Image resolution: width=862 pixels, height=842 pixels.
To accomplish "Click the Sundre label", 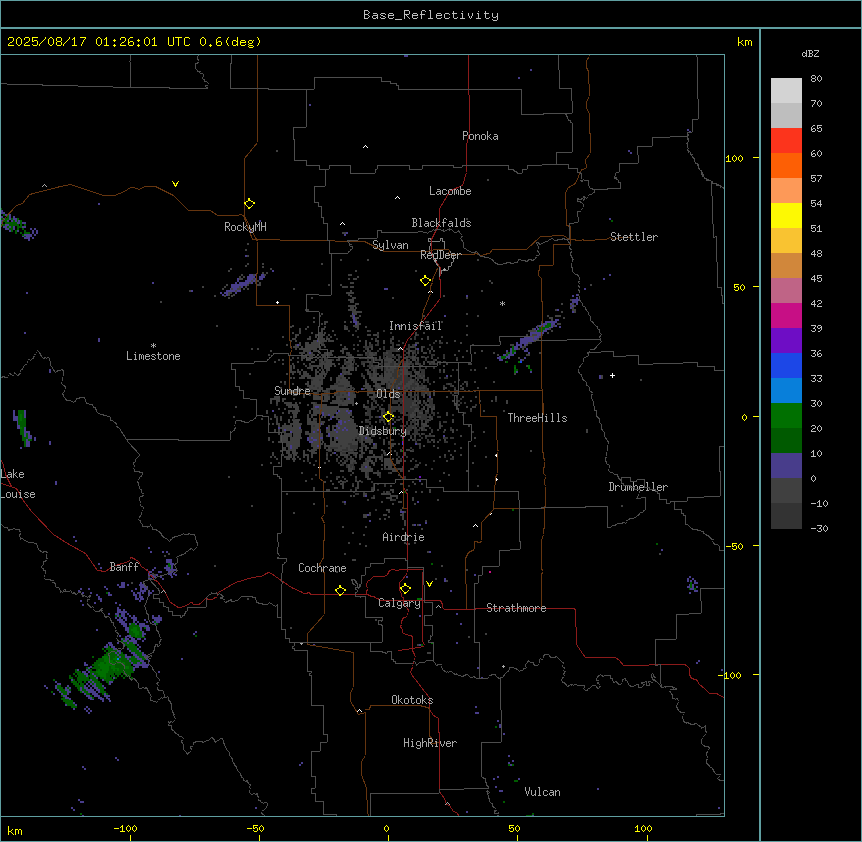I will 292,391.
